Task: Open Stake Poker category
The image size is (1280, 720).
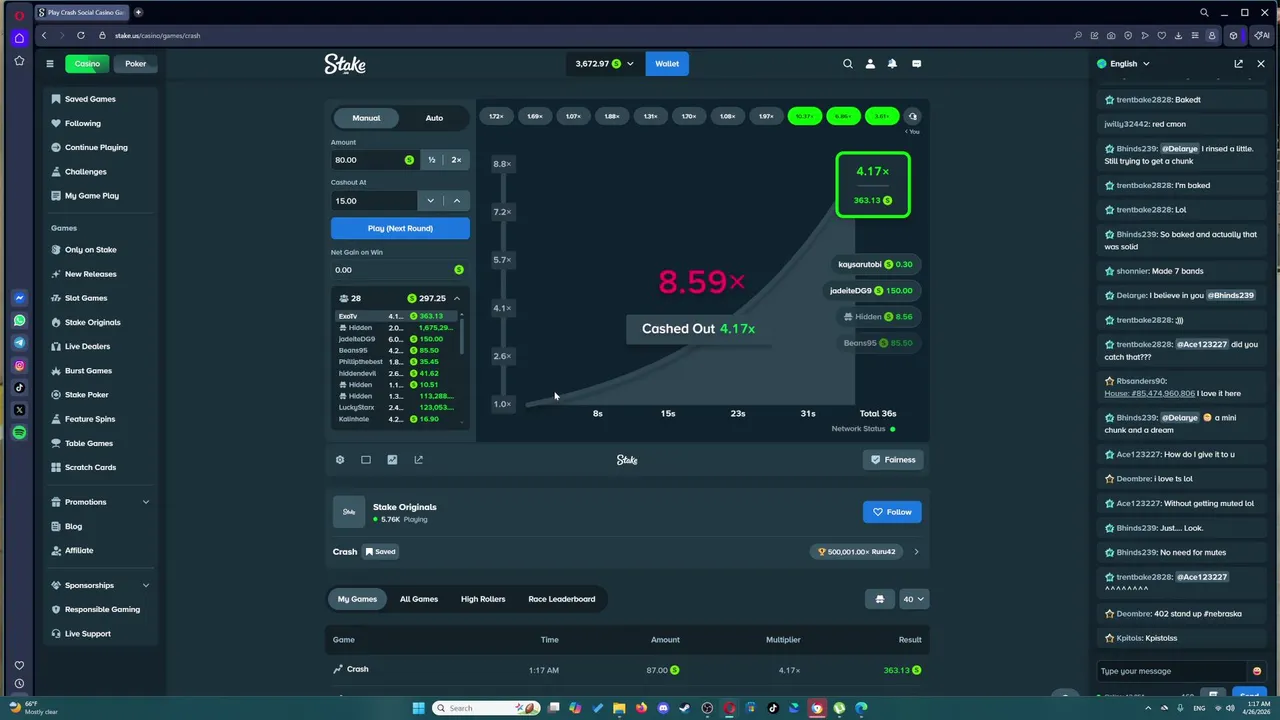Action: pos(86,395)
